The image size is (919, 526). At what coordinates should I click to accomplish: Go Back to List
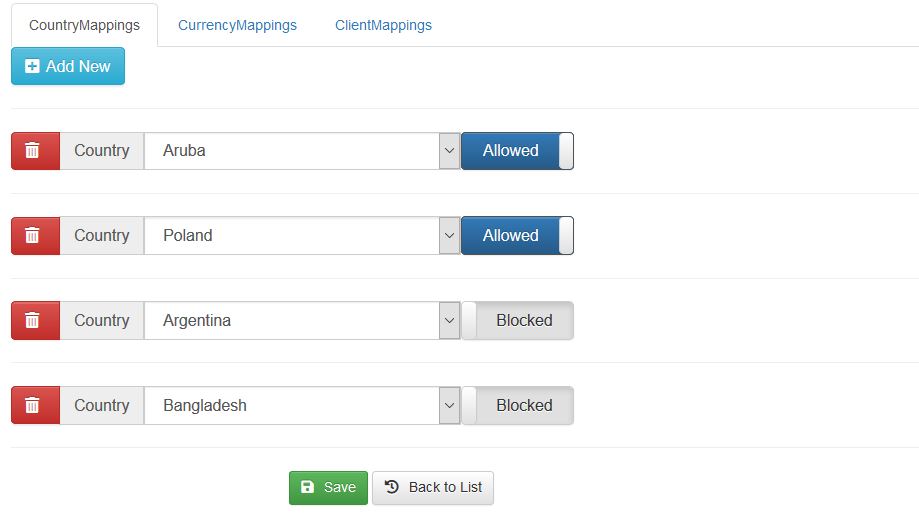[433, 488]
